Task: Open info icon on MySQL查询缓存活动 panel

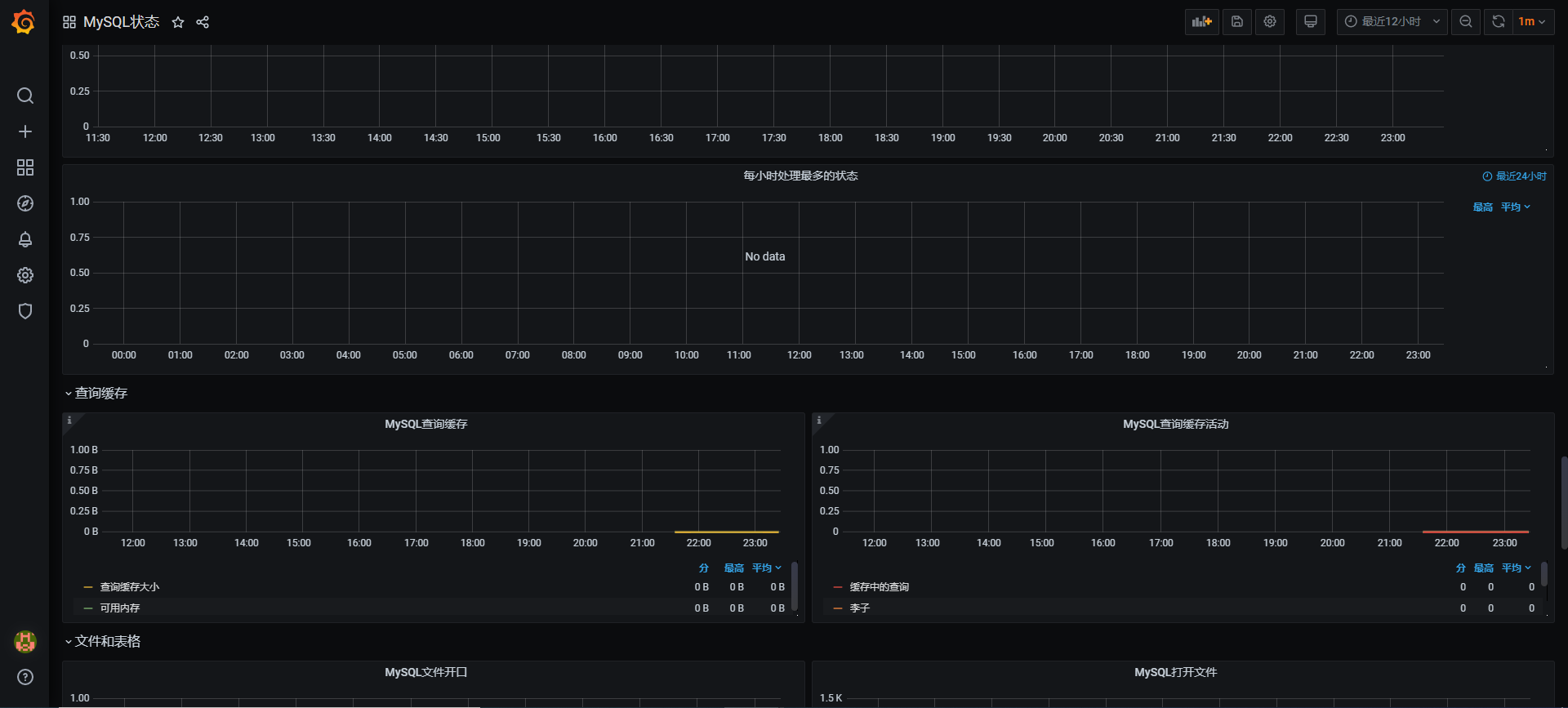Action: (819, 421)
